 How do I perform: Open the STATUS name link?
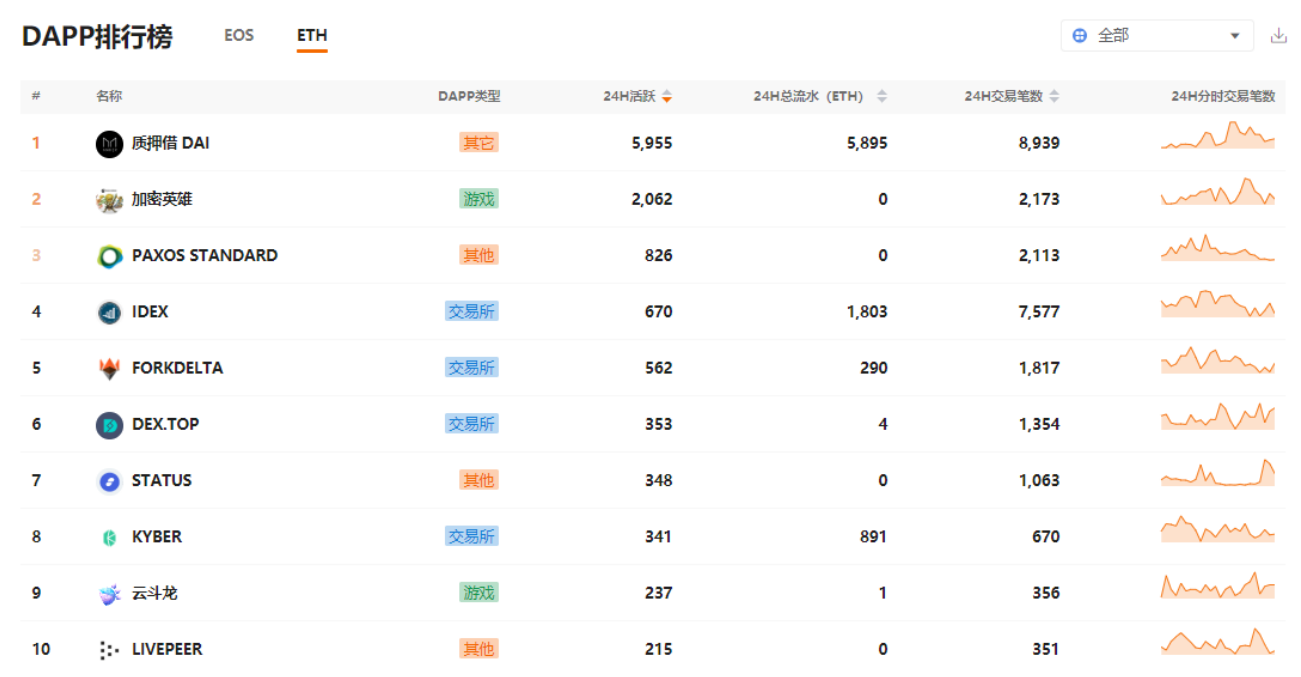pyautogui.click(x=161, y=480)
